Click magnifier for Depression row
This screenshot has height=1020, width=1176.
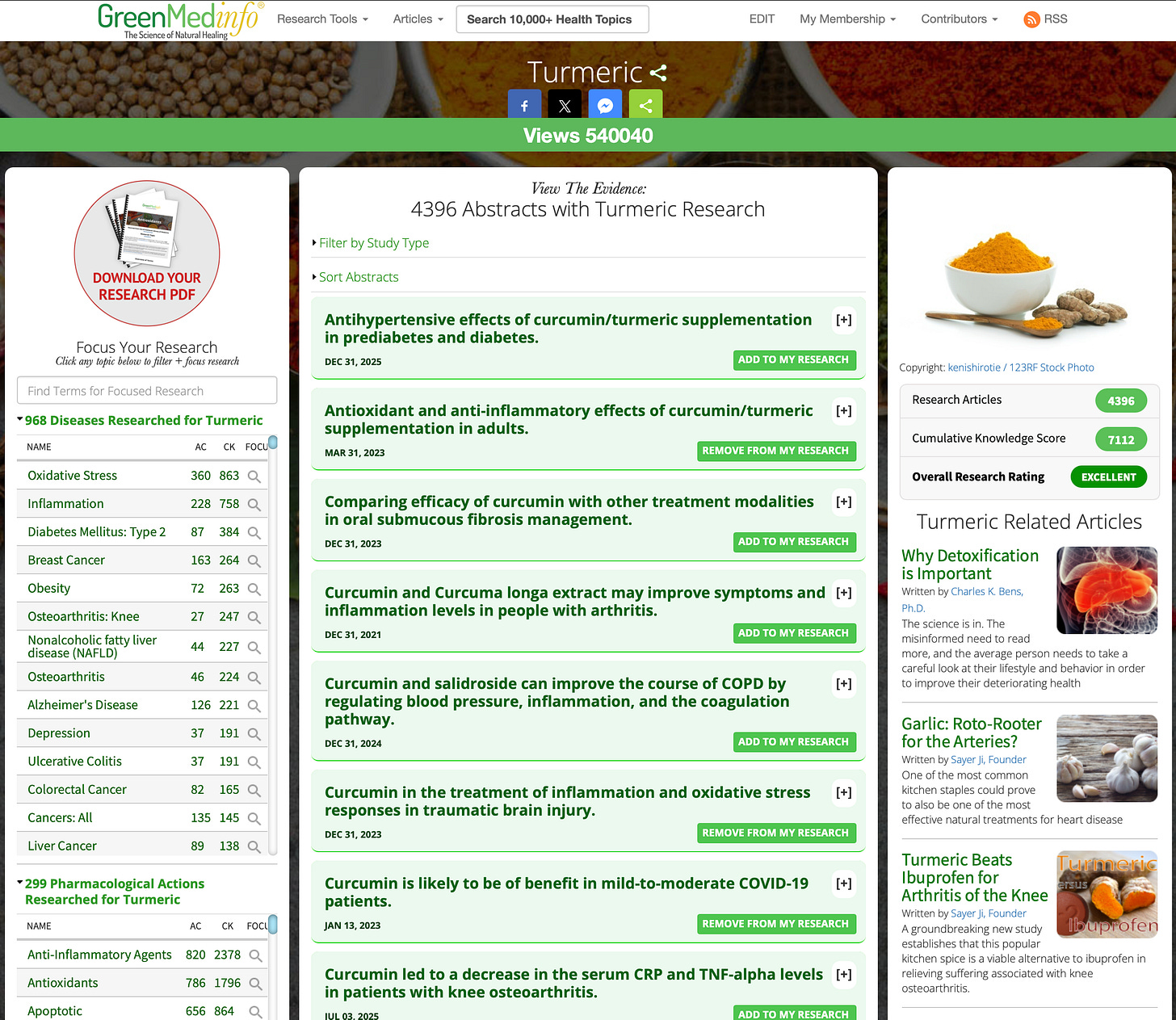tap(254, 734)
